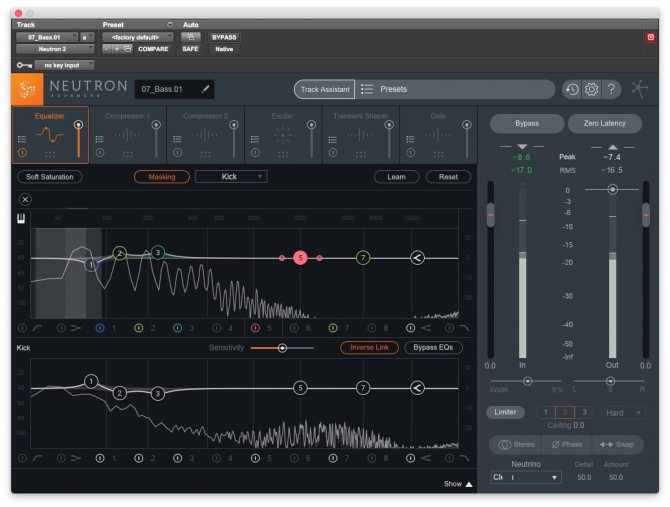Open the Preset menu circle arrow
Viewport: 670px width, 507px height.
[170, 25]
